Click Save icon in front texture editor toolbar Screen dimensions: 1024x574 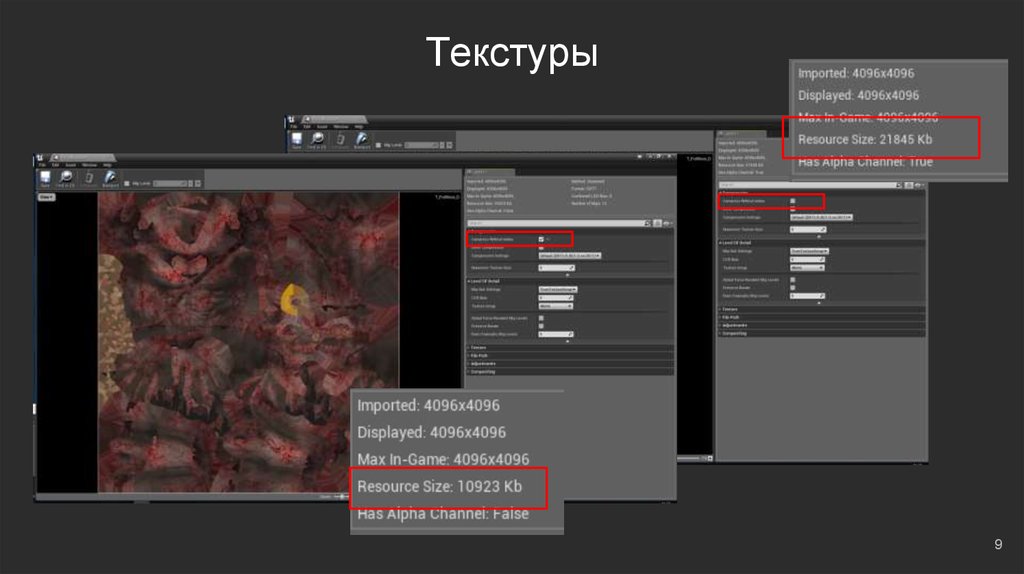tap(44, 178)
